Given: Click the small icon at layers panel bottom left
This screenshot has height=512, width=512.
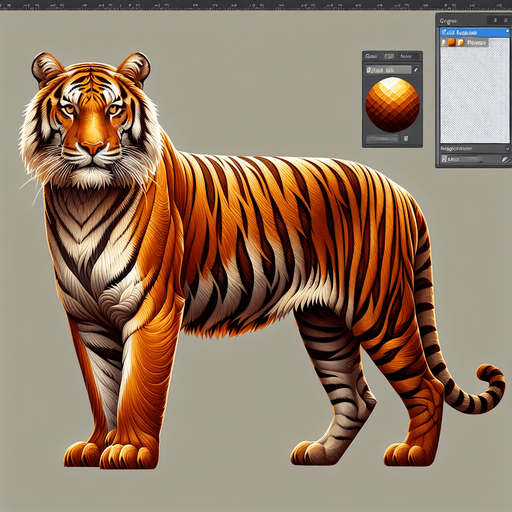Looking at the screenshot, I should pyautogui.click(x=444, y=159).
